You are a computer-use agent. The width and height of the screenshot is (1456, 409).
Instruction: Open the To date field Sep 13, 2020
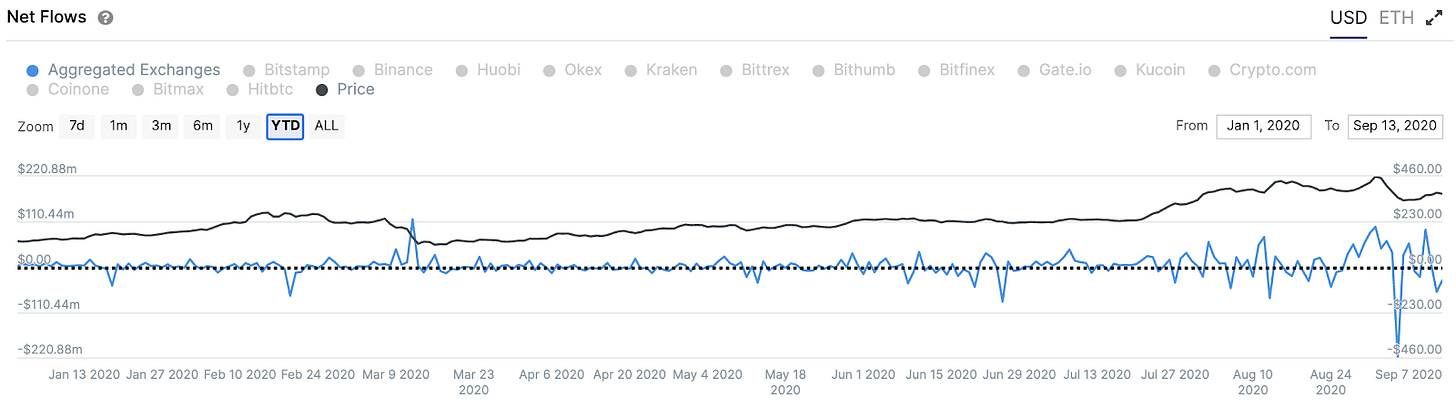coord(1395,126)
